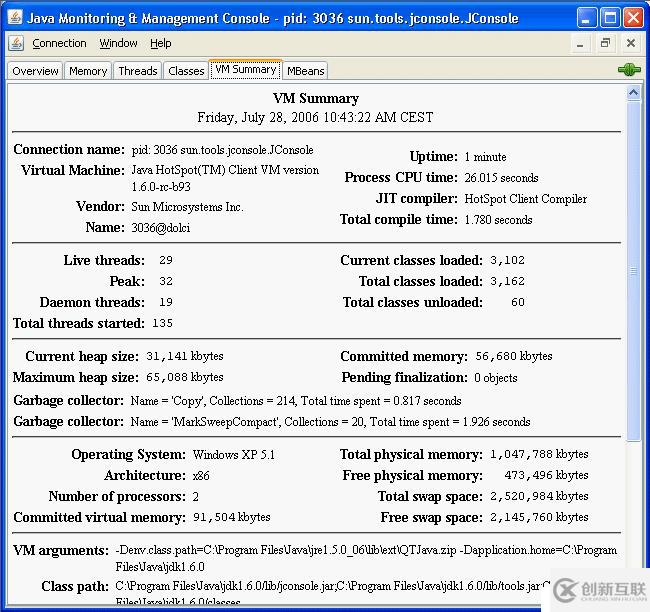Open the Help menu
Screen dimensions: 650x612
click(x=160, y=43)
